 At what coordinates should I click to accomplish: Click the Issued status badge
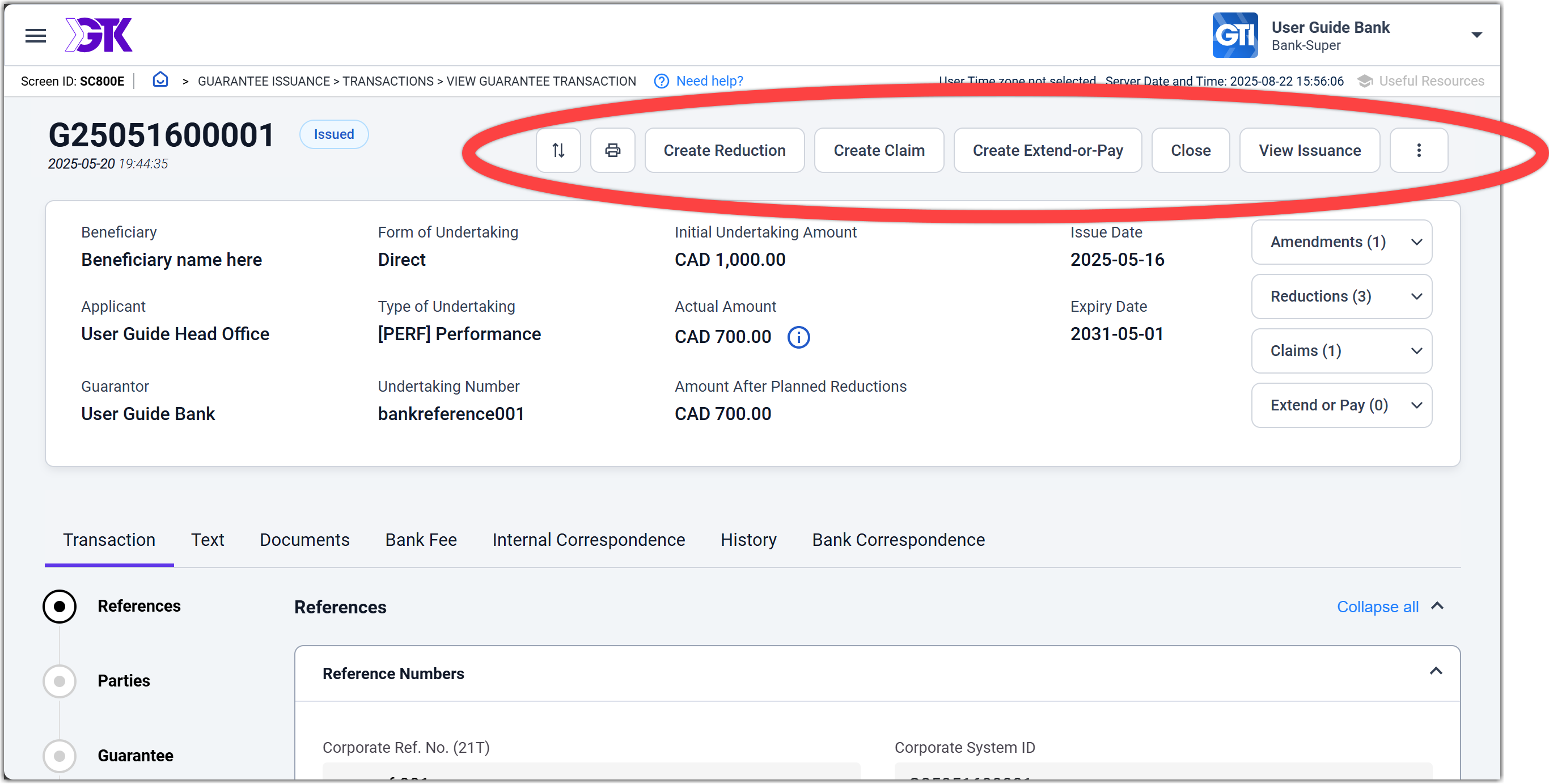(x=334, y=134)
